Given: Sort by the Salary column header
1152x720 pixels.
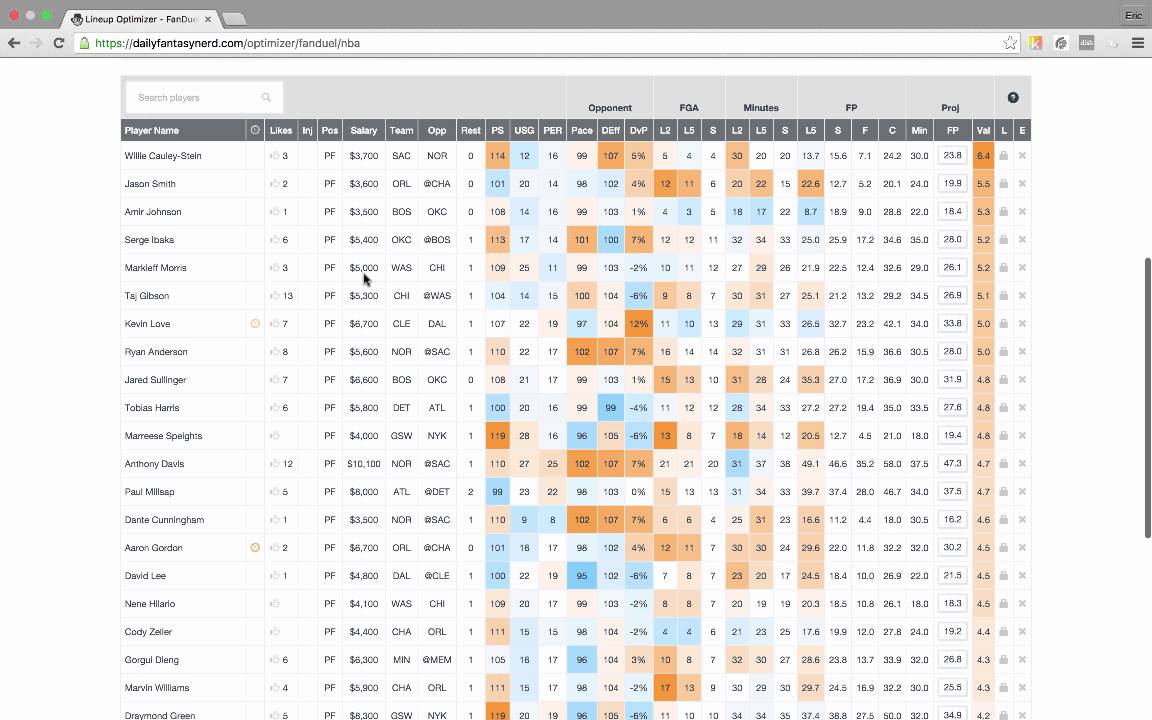Looking at the screenshot, I should [x=364, y=131].
